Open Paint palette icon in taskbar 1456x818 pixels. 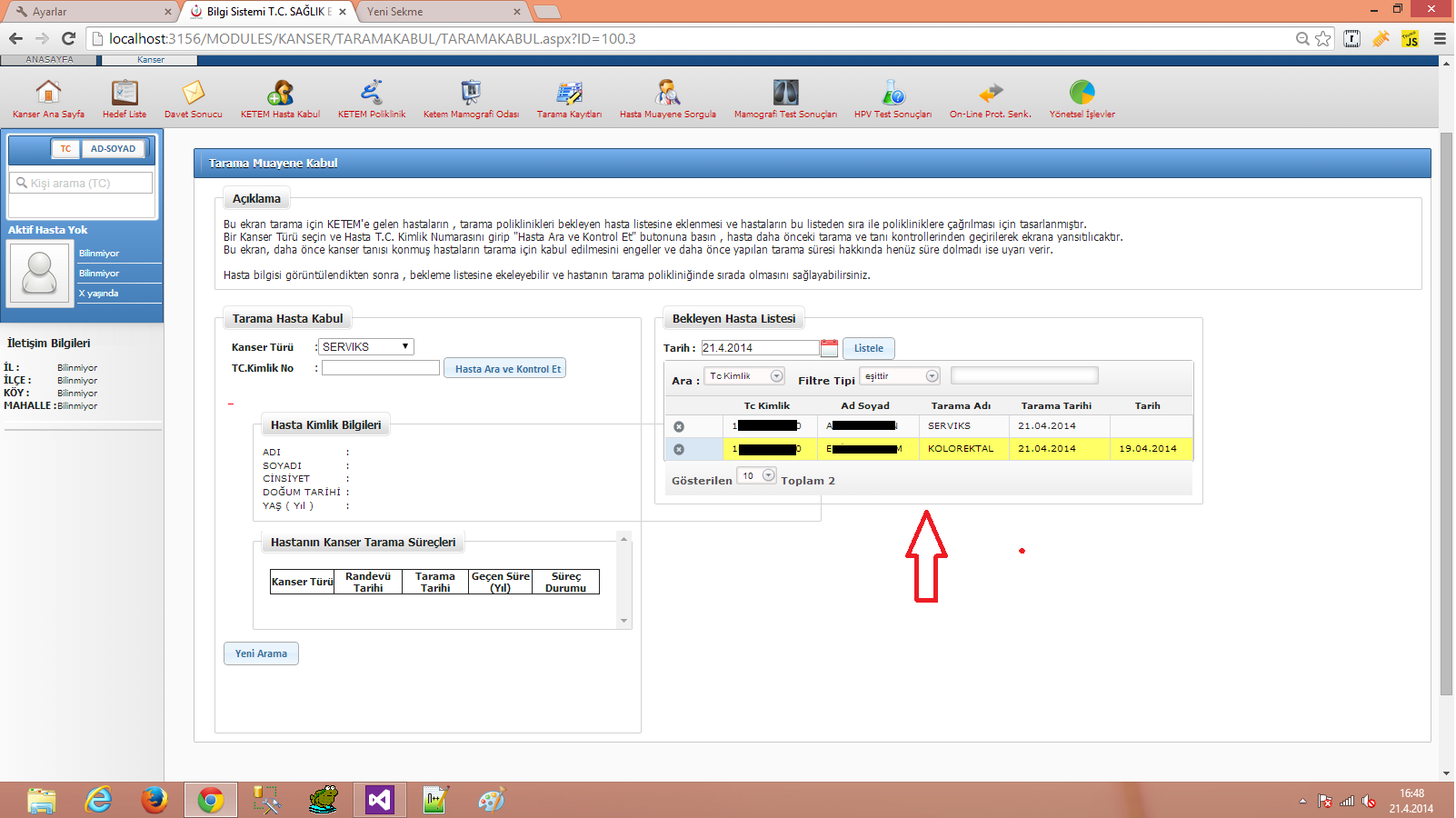point(491,800)
